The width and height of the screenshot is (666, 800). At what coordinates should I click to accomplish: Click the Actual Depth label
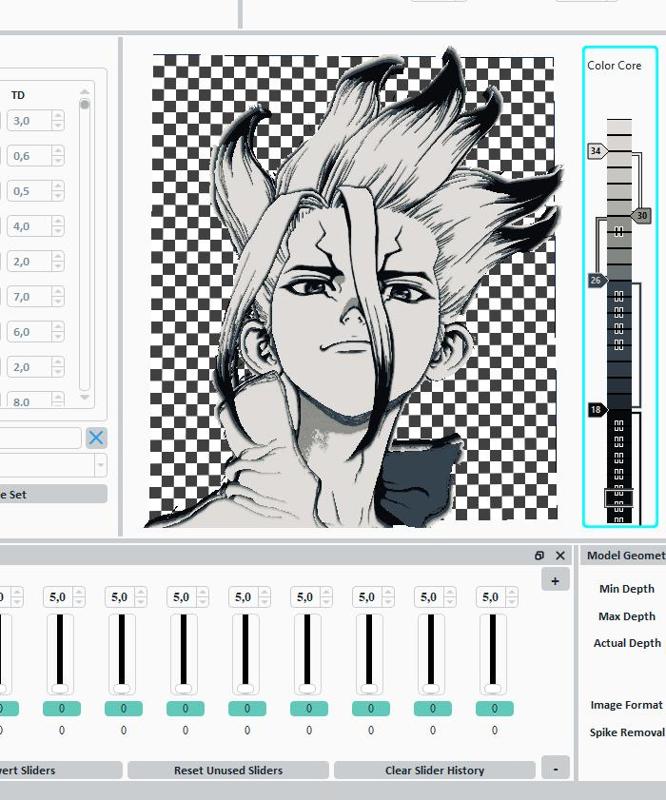click(x=627, y=643)
